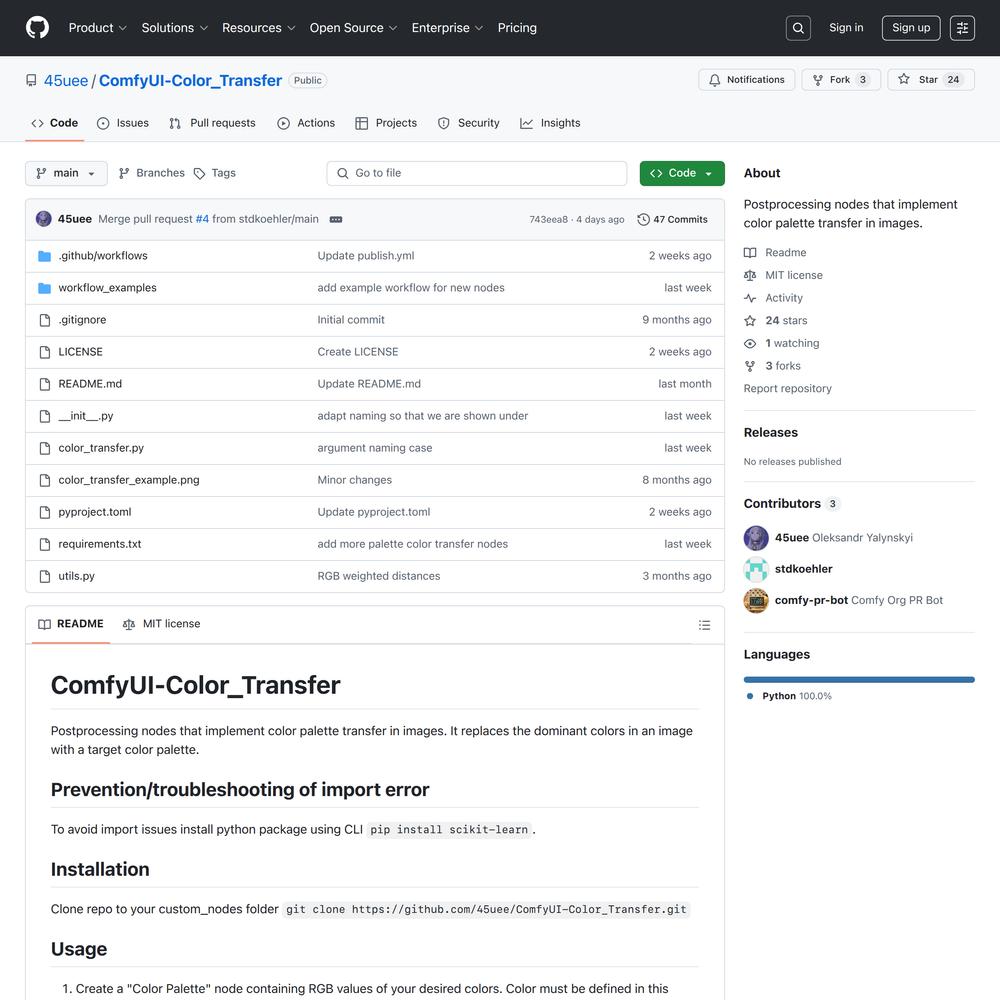Viewport: 1000px width, 1000px height.
Task: Open the __init__.py file
Action: [x=86, y=416]
